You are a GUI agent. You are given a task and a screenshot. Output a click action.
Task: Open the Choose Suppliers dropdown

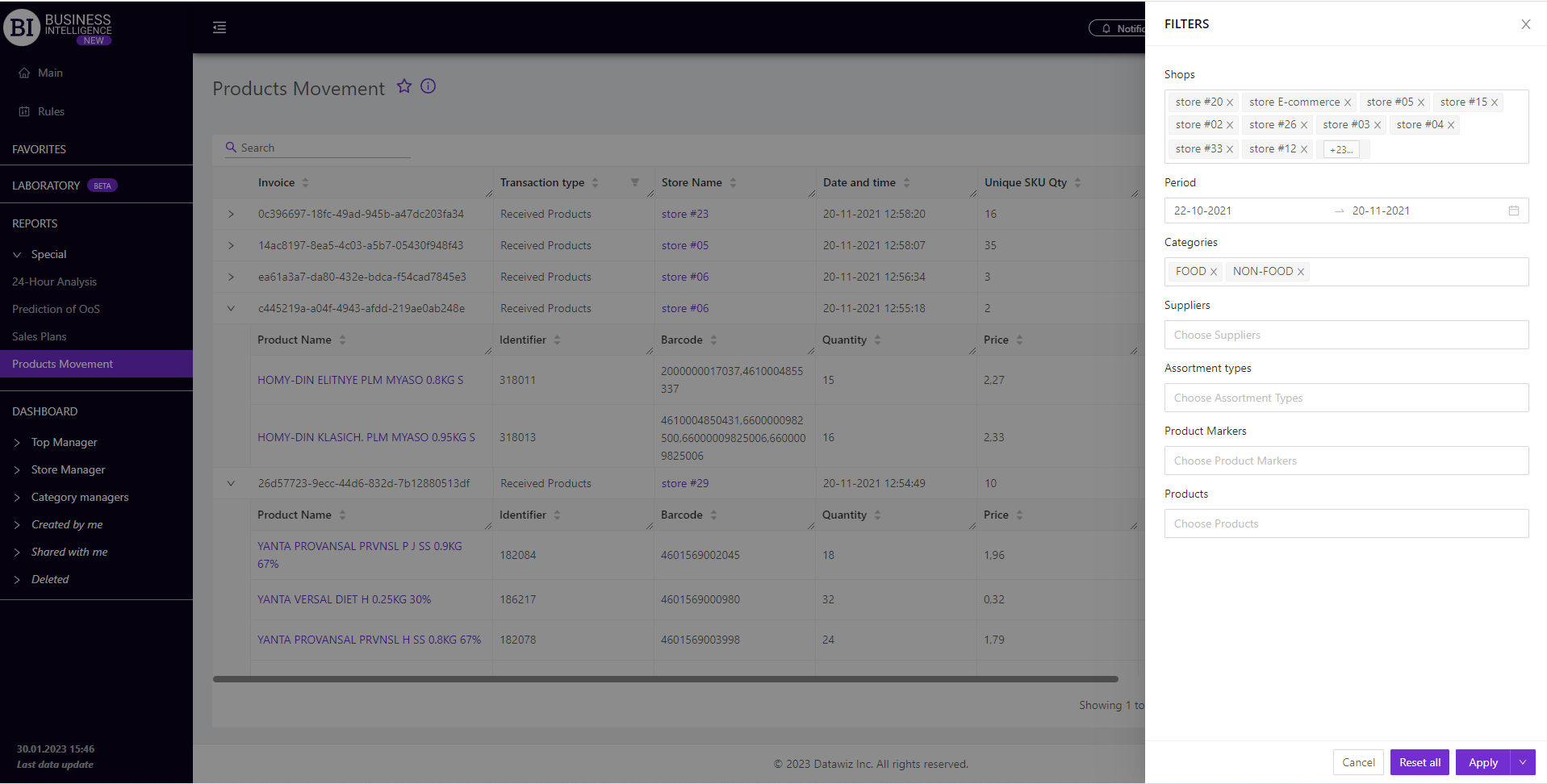(x=1345, y=335)
